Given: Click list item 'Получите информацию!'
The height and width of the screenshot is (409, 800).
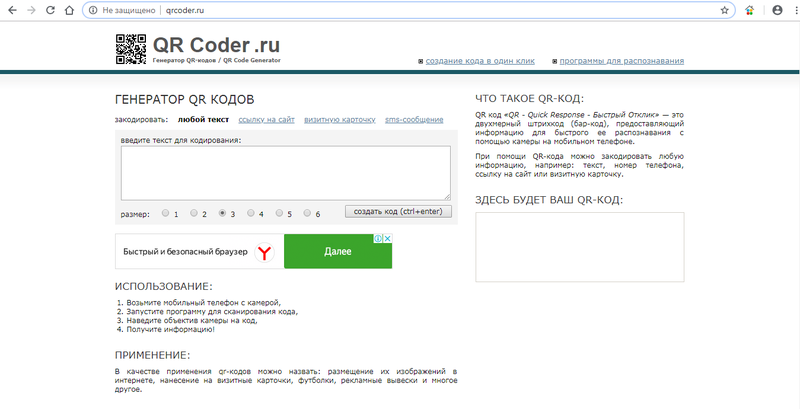Looking at the screenshot, I should [x=171, y=330].
